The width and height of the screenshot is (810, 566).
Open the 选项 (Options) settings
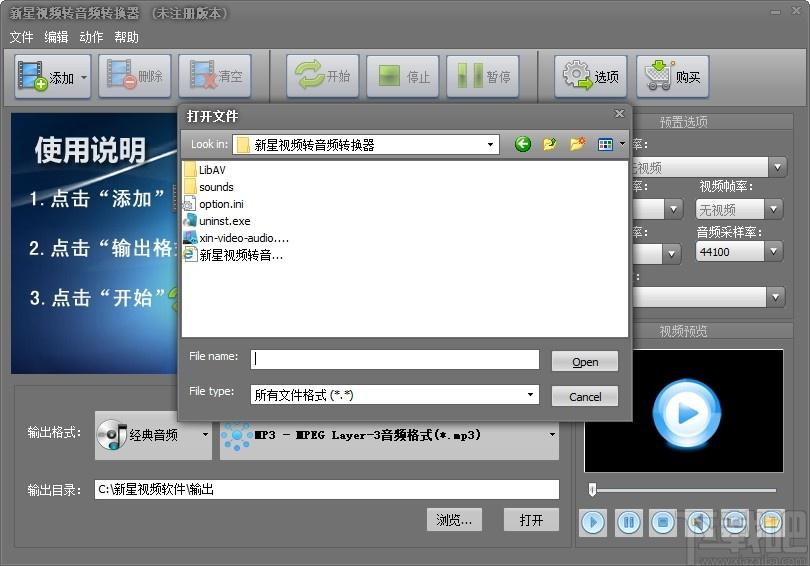coord(591,76)
